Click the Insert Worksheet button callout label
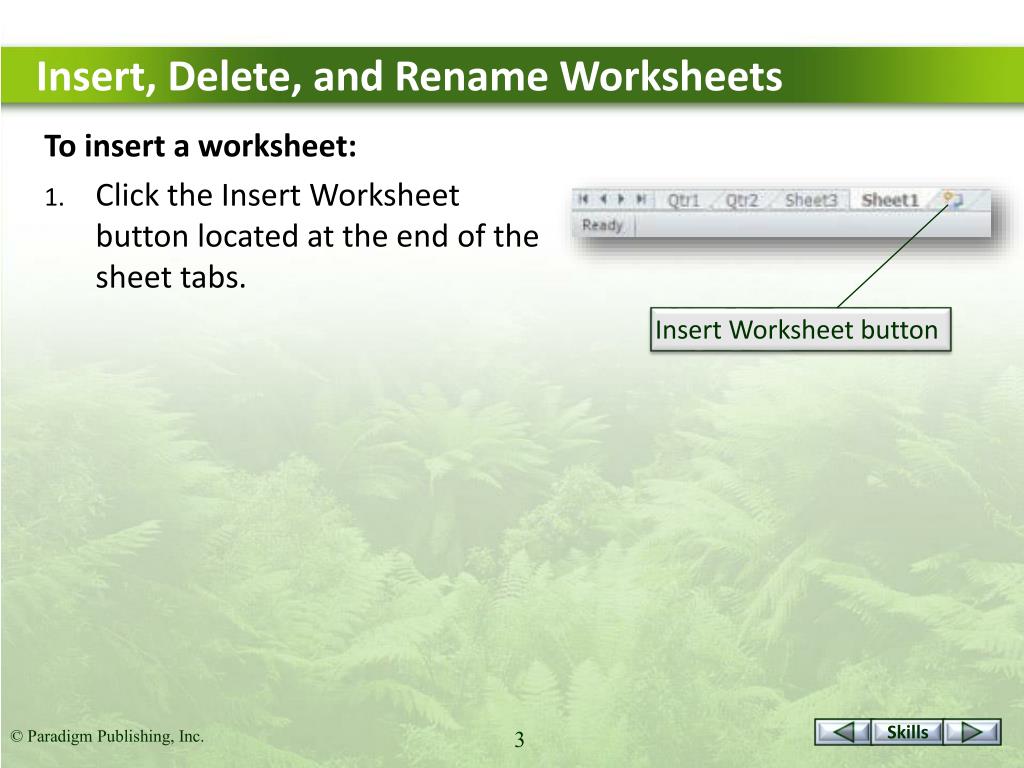This screenshot has height=768, width=1024. pos(800,330)
